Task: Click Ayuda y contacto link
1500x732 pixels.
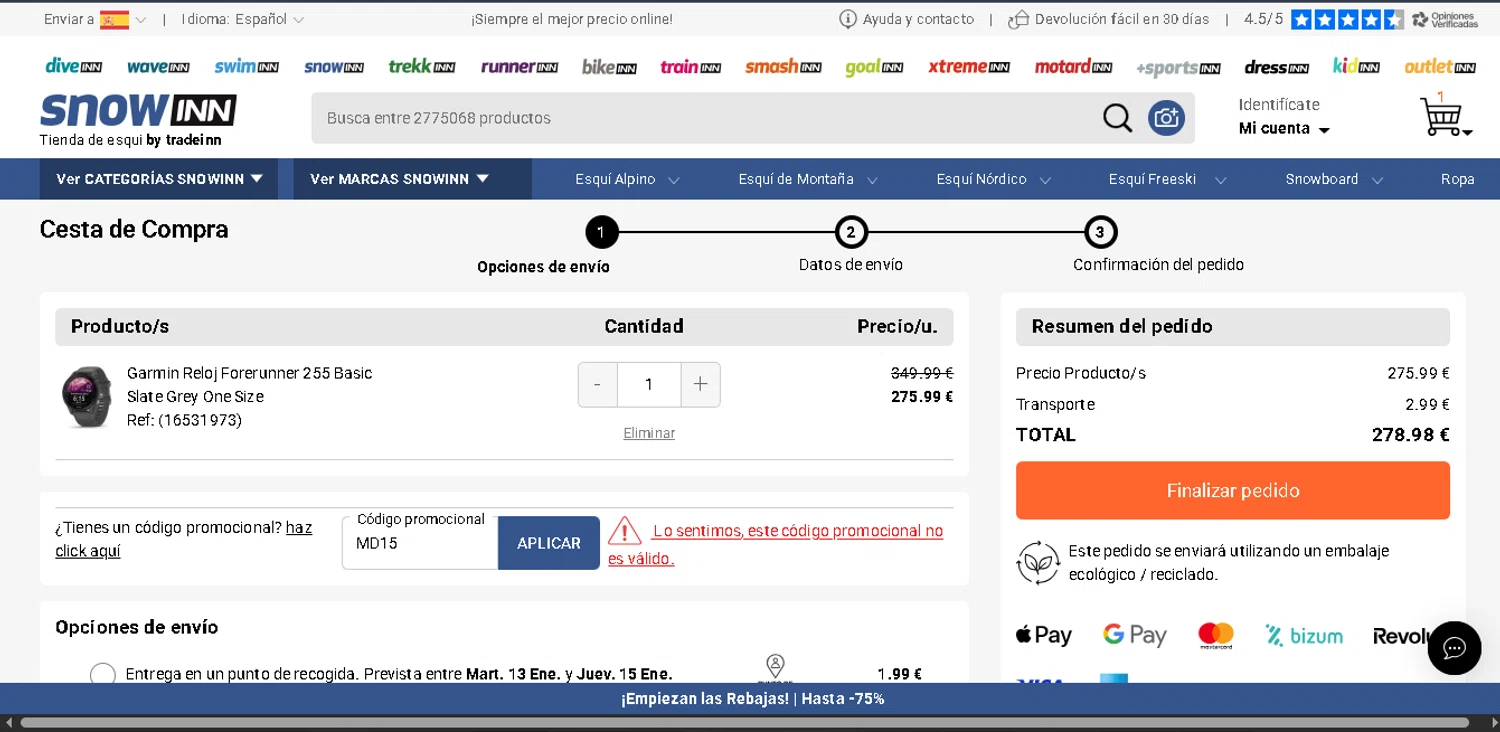Action: [x=906, y=19]
